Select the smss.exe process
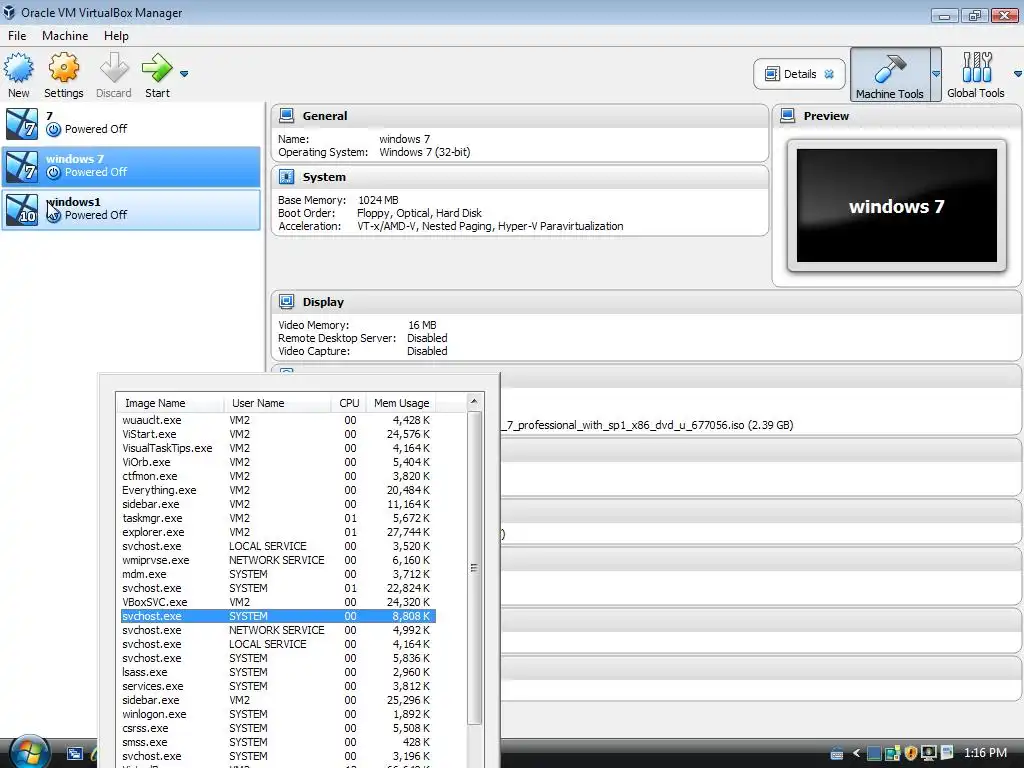The image size is (1024, 768). click(278, 743)
